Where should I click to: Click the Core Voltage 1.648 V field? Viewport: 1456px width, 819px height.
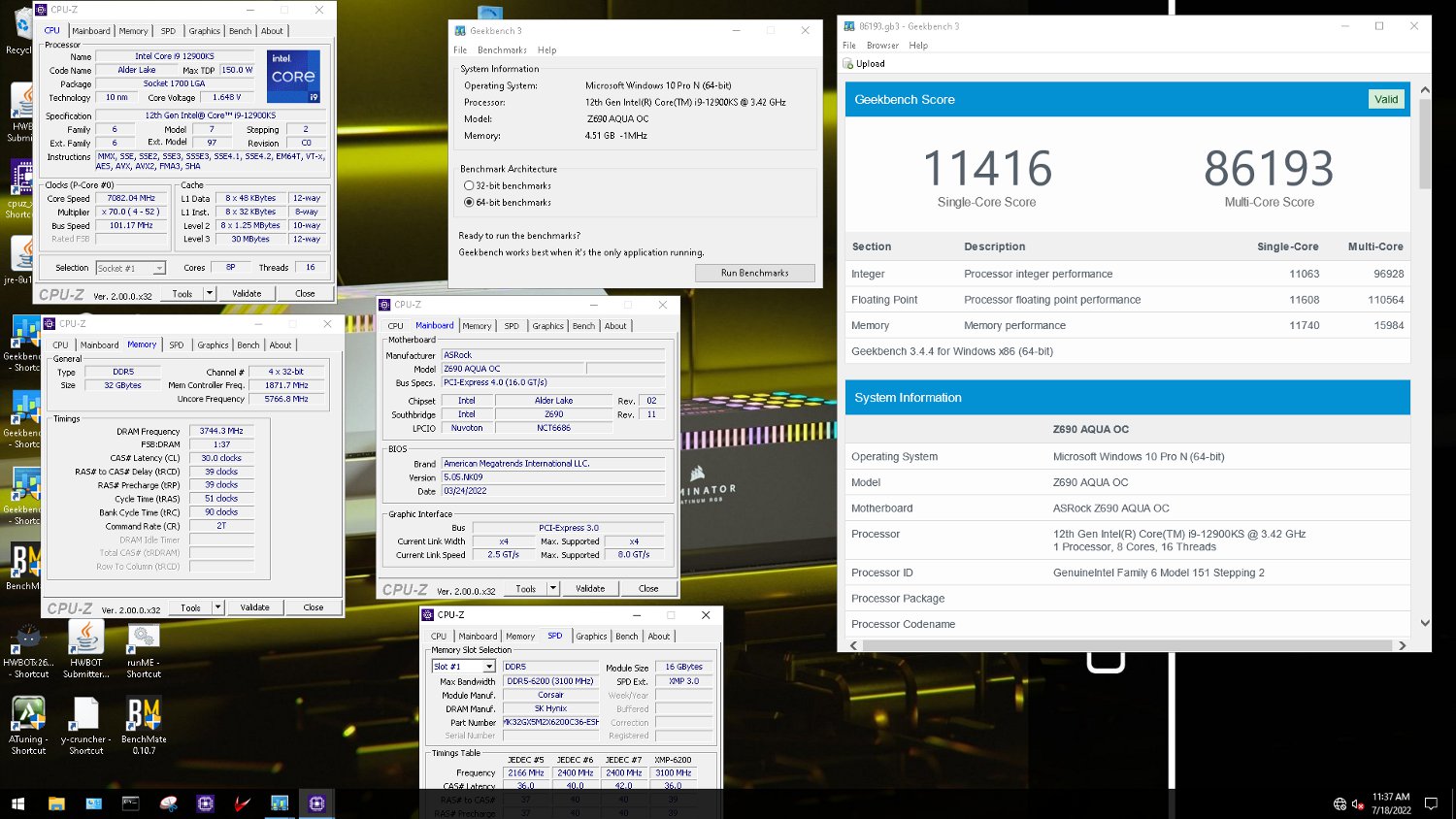tap(226, 97)
